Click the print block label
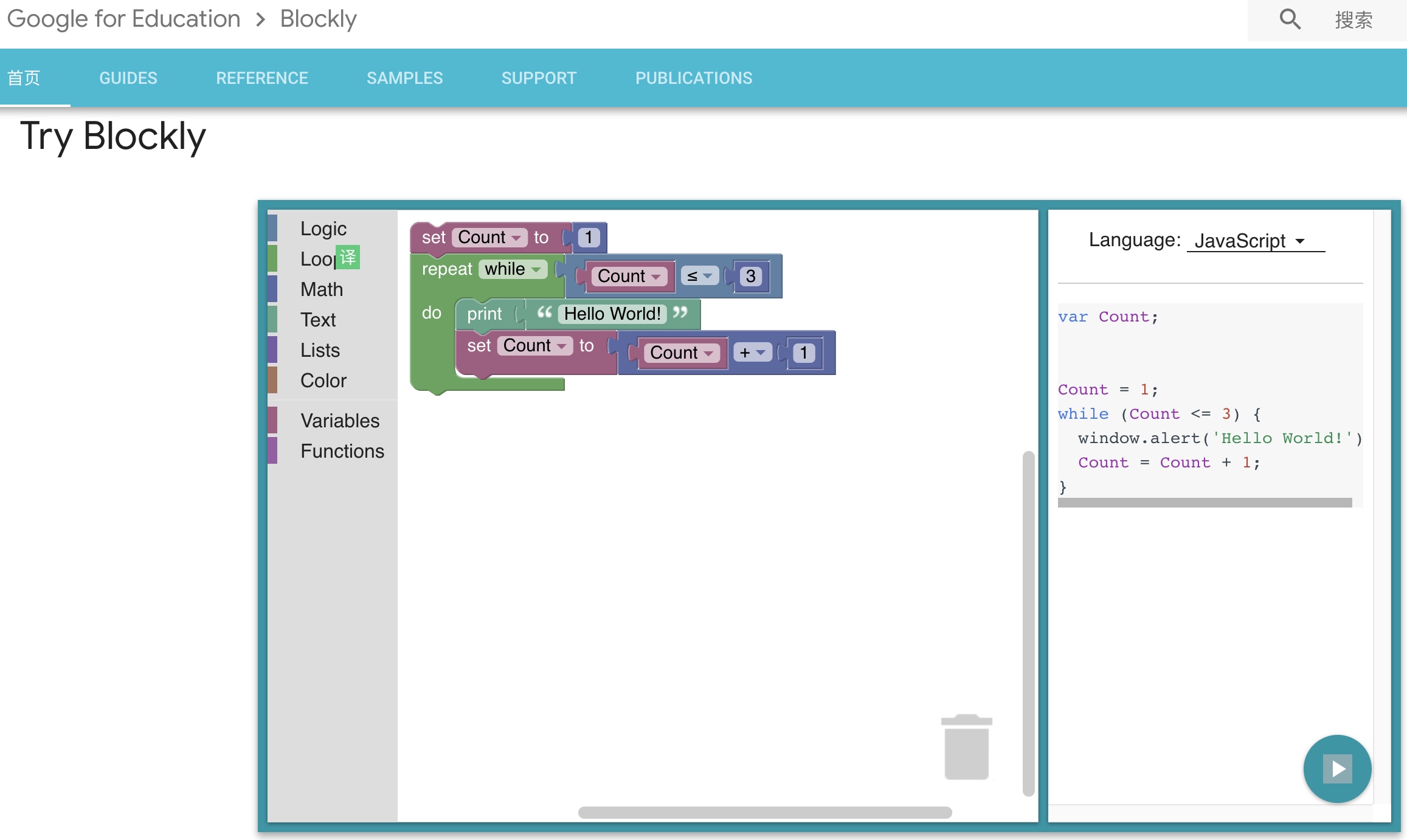1407x840 pixels. [485, 314]
